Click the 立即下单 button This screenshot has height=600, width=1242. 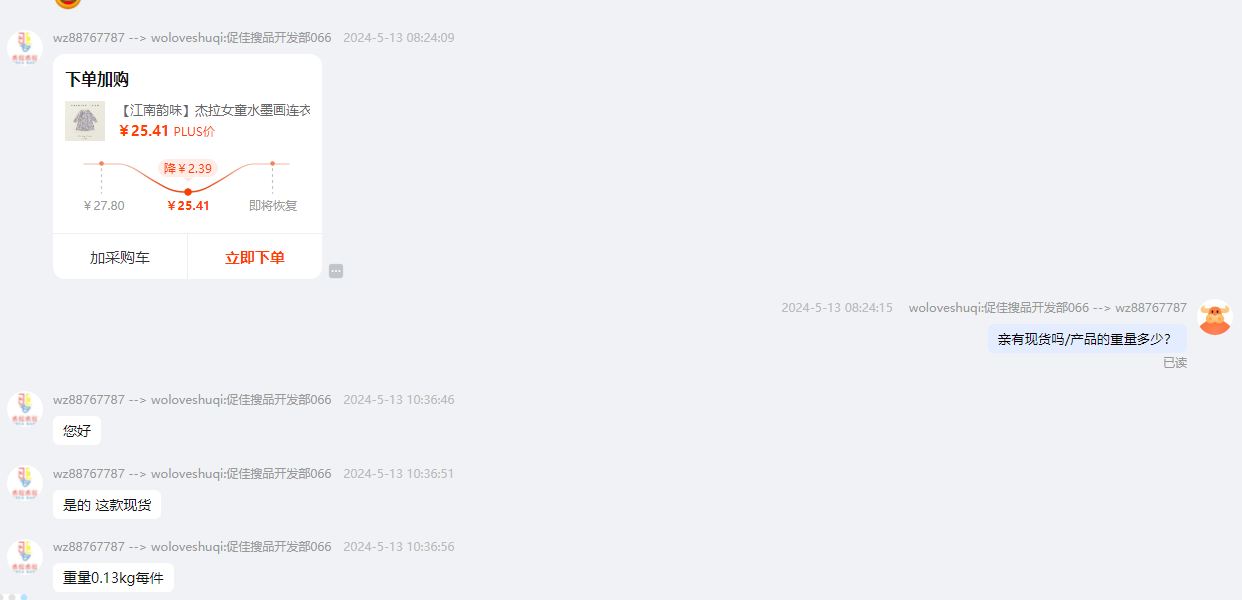[255, 257]
